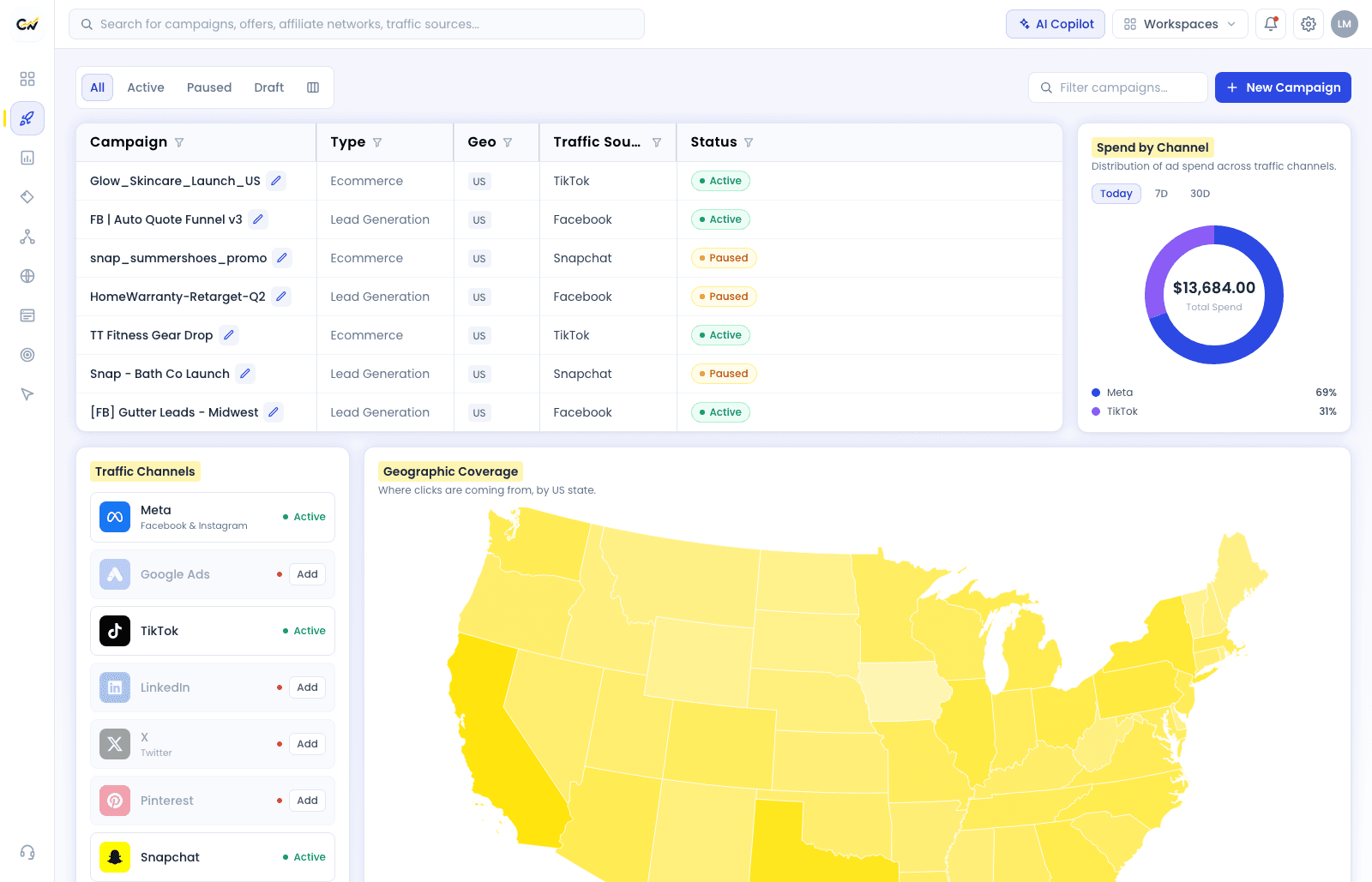Click the TikTok channel Active status
The image size is (1372, 882).
click(x=304, y=631)
